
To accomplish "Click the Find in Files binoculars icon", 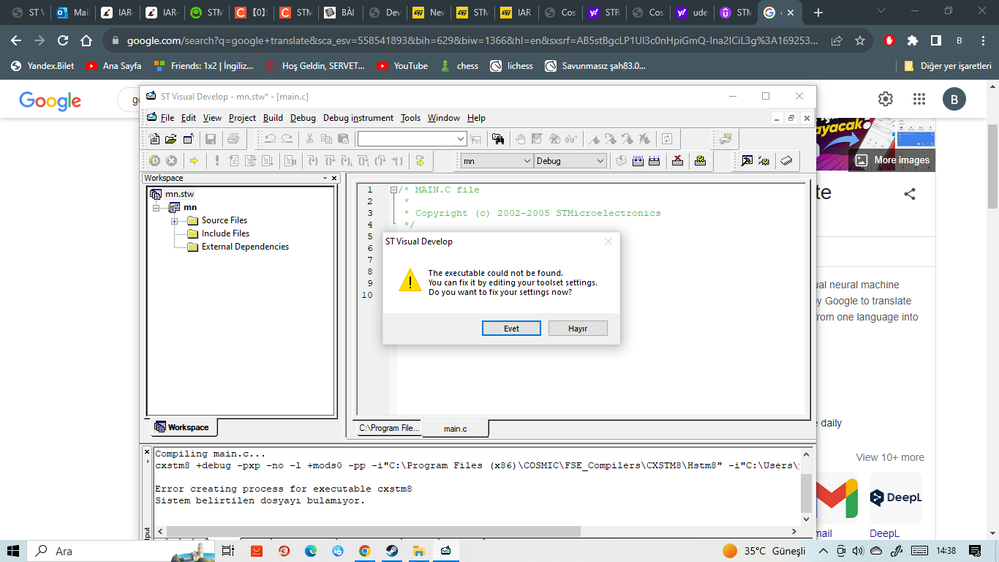I will [498, 139].
